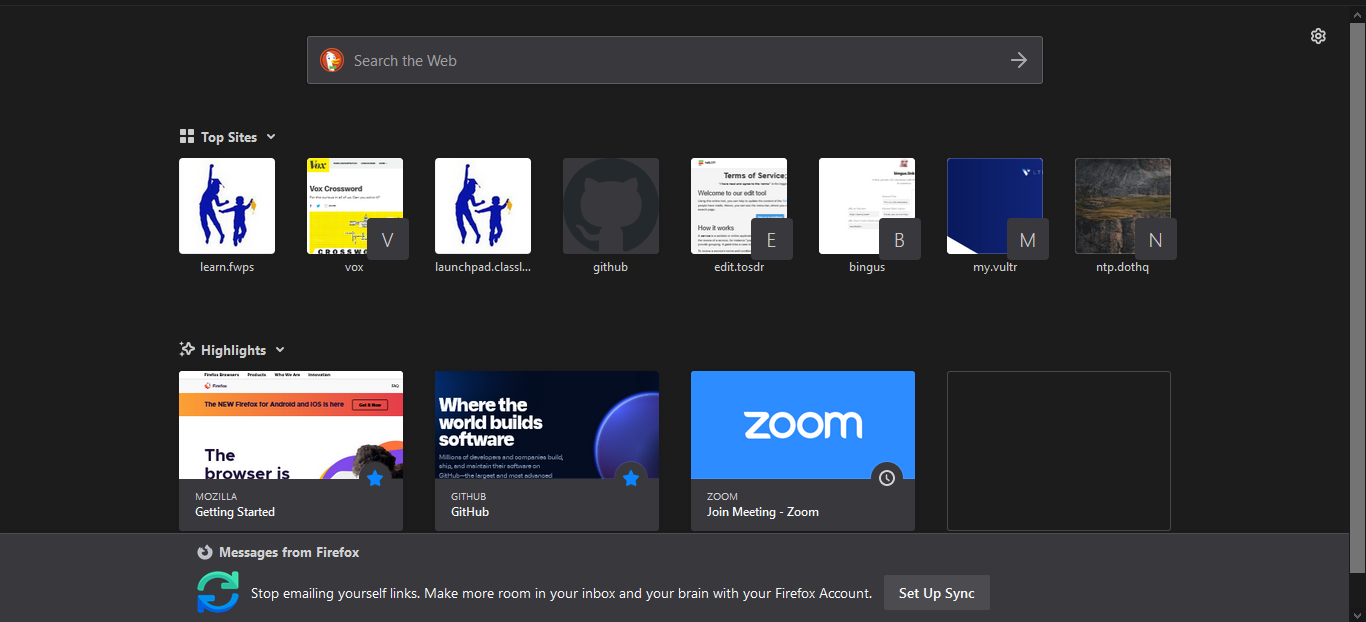
Task: Open the bingus top site tile
Action: 867,206
